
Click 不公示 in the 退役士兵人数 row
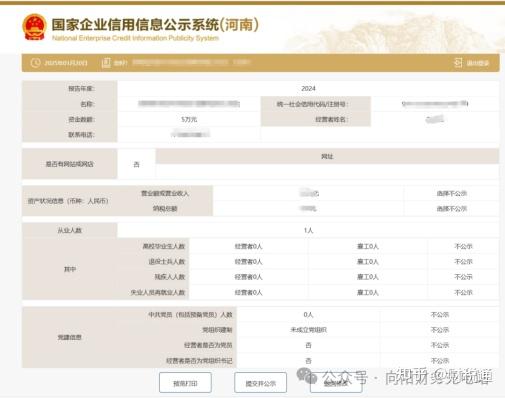pos(463,262)
